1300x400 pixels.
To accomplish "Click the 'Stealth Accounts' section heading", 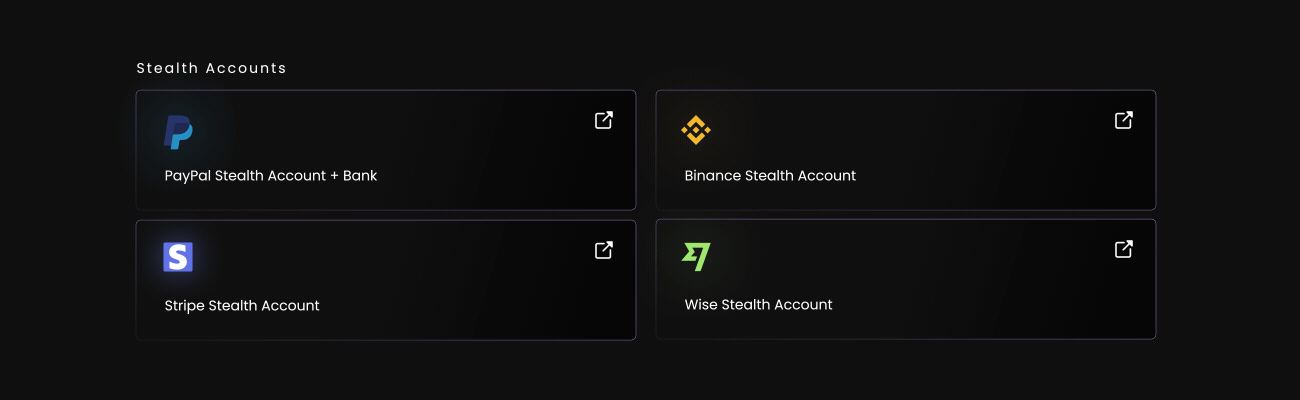I will click(x=212, y=68).
